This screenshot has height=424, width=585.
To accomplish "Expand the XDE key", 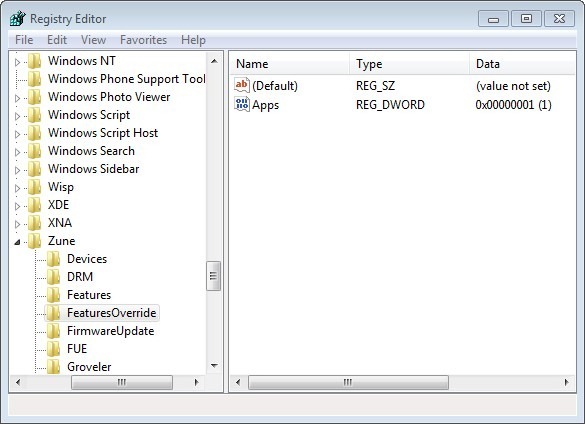I will coord(17,206).
